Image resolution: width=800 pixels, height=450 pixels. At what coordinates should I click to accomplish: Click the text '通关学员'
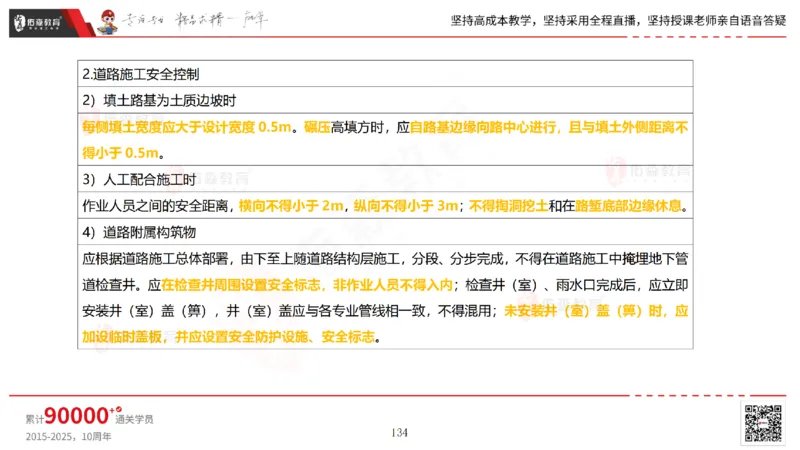click(x=134, y=419)
